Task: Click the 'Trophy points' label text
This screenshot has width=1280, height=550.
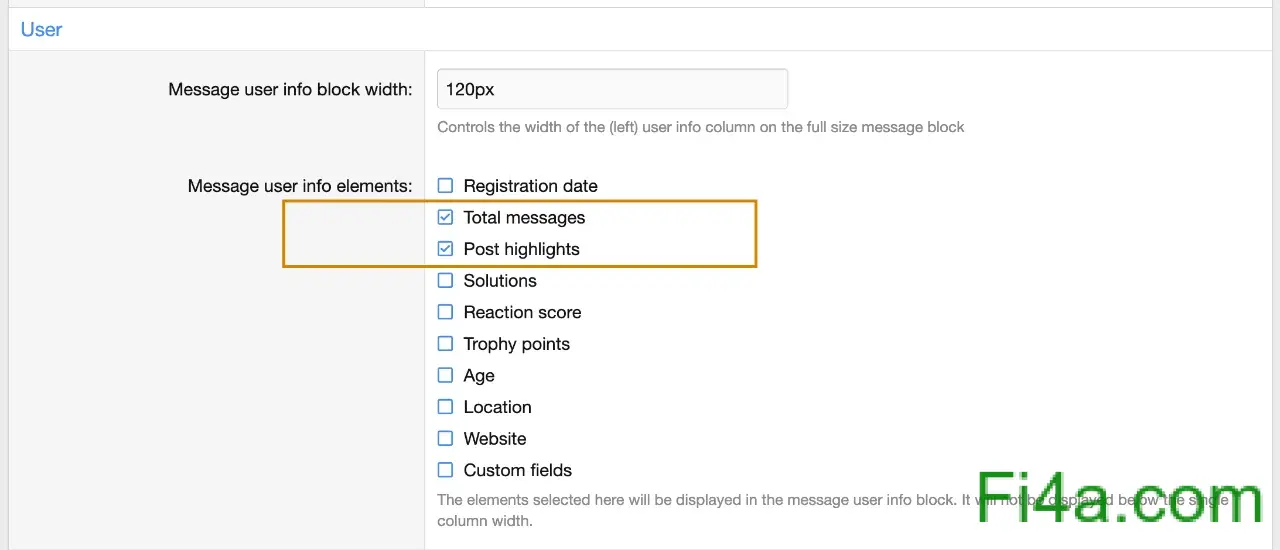Action: [516, 344]
